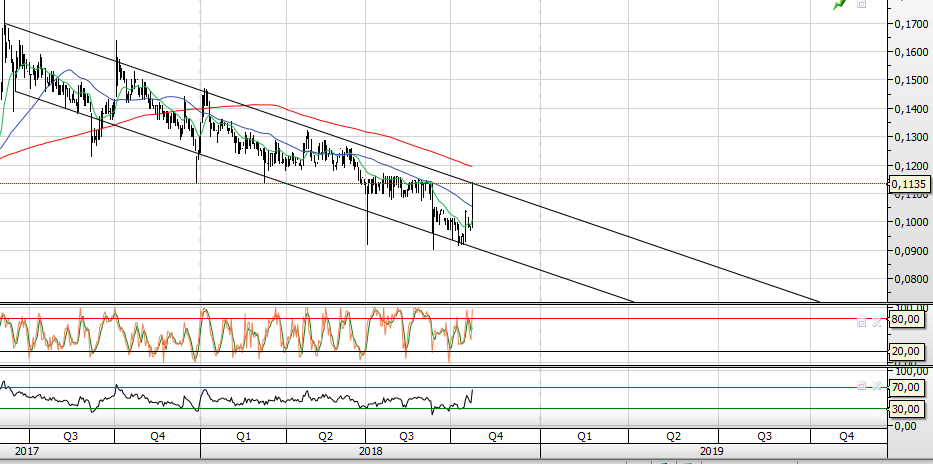
Task: Click the 2019 year label
Action: coord(712,452)
